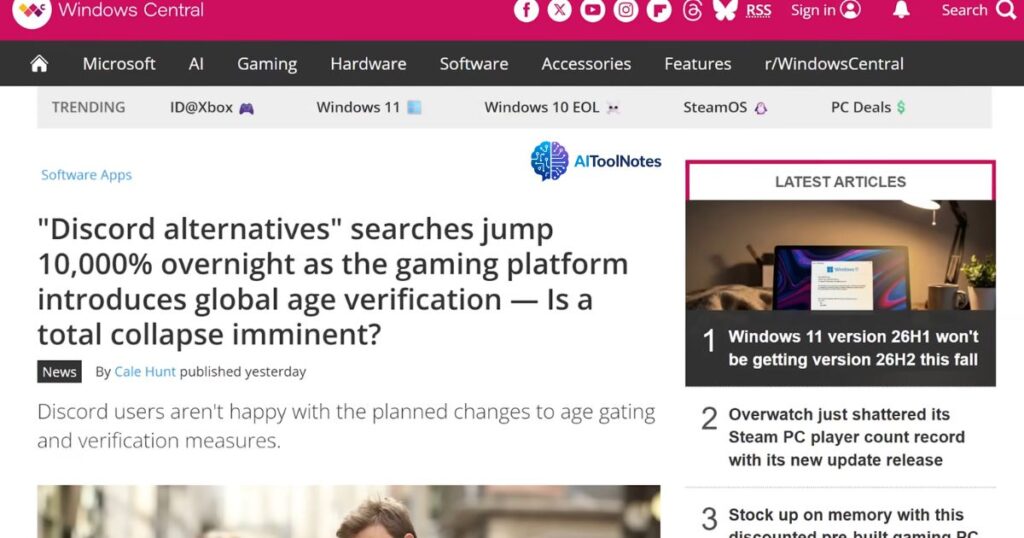
Task: Open the Gaming navigation menu
Action: pyautogui.click(x=267, y=63)
